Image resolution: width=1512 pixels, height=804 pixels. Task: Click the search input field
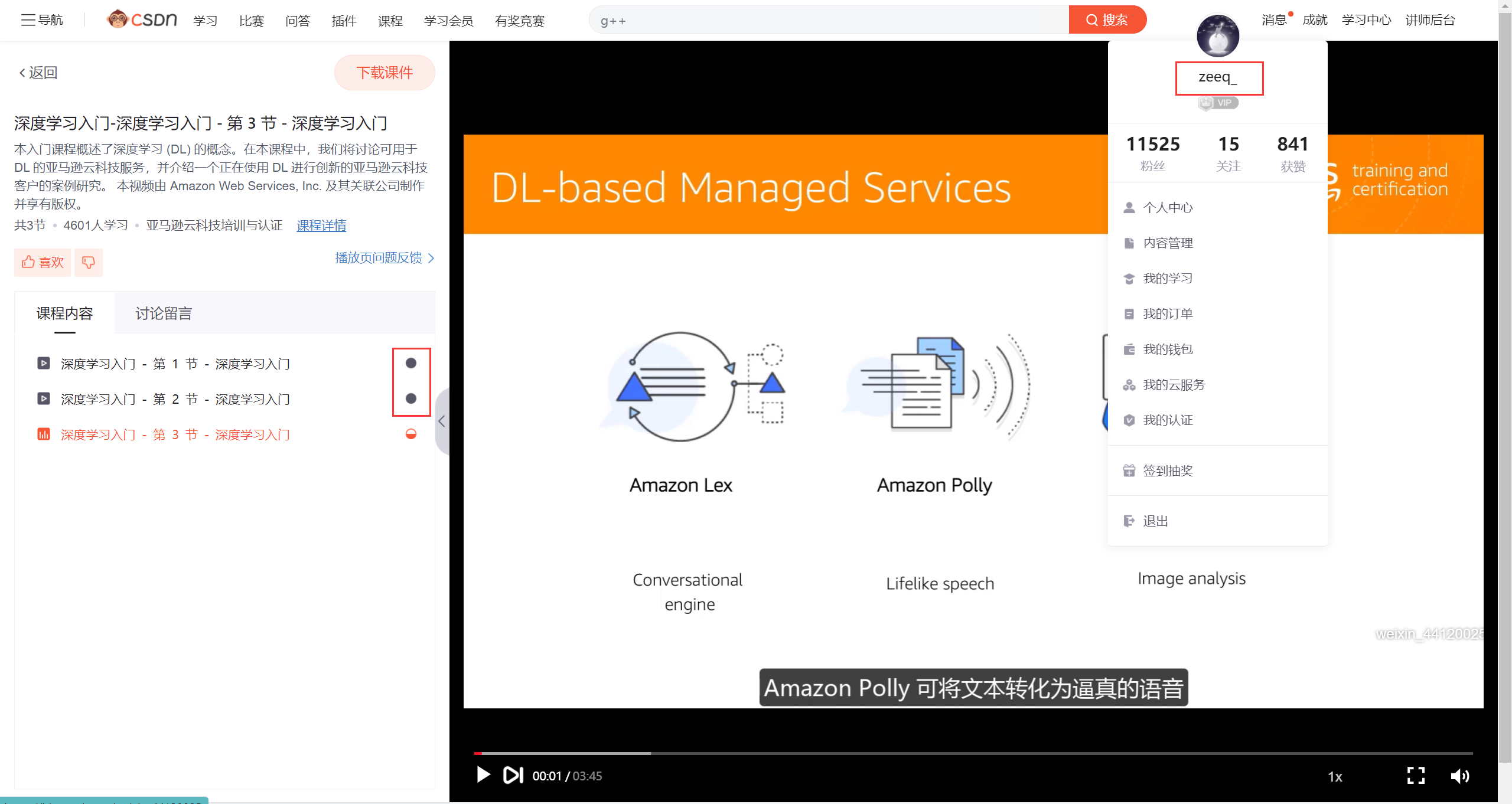827,21
